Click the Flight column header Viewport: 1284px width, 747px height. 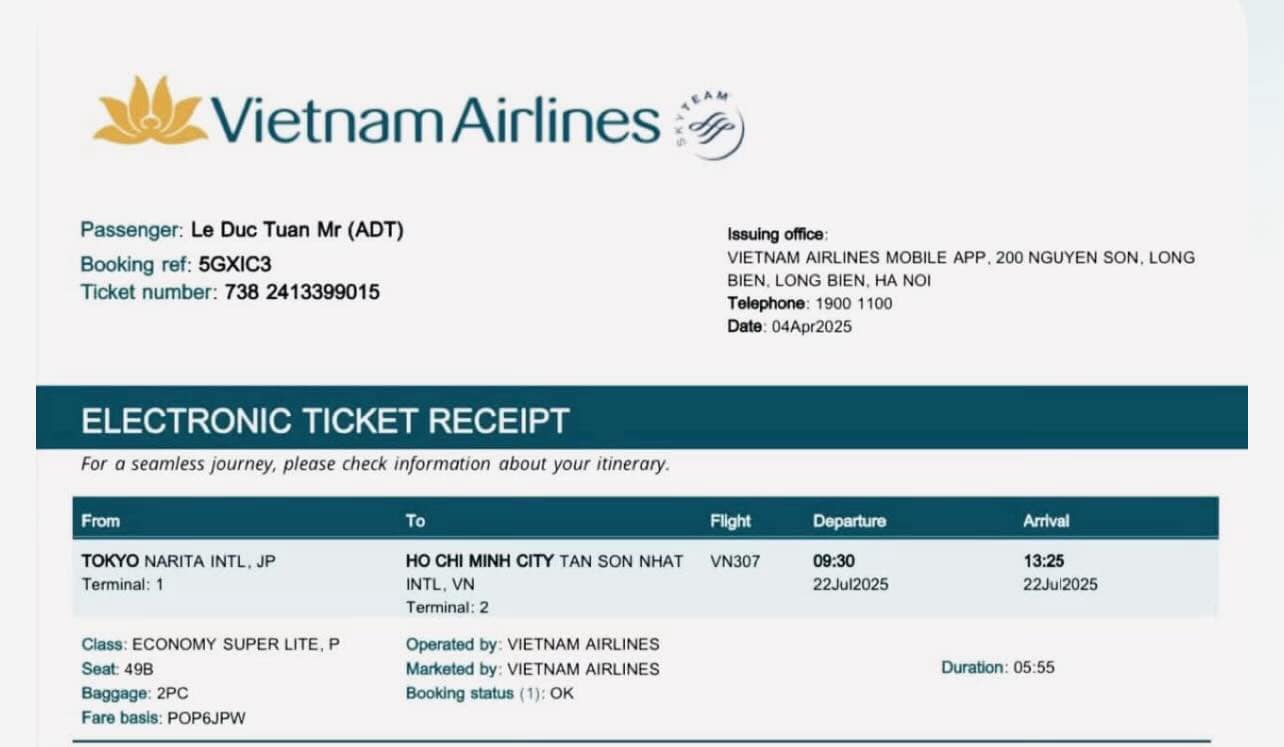pyautogui.click(x=730, y=521)
